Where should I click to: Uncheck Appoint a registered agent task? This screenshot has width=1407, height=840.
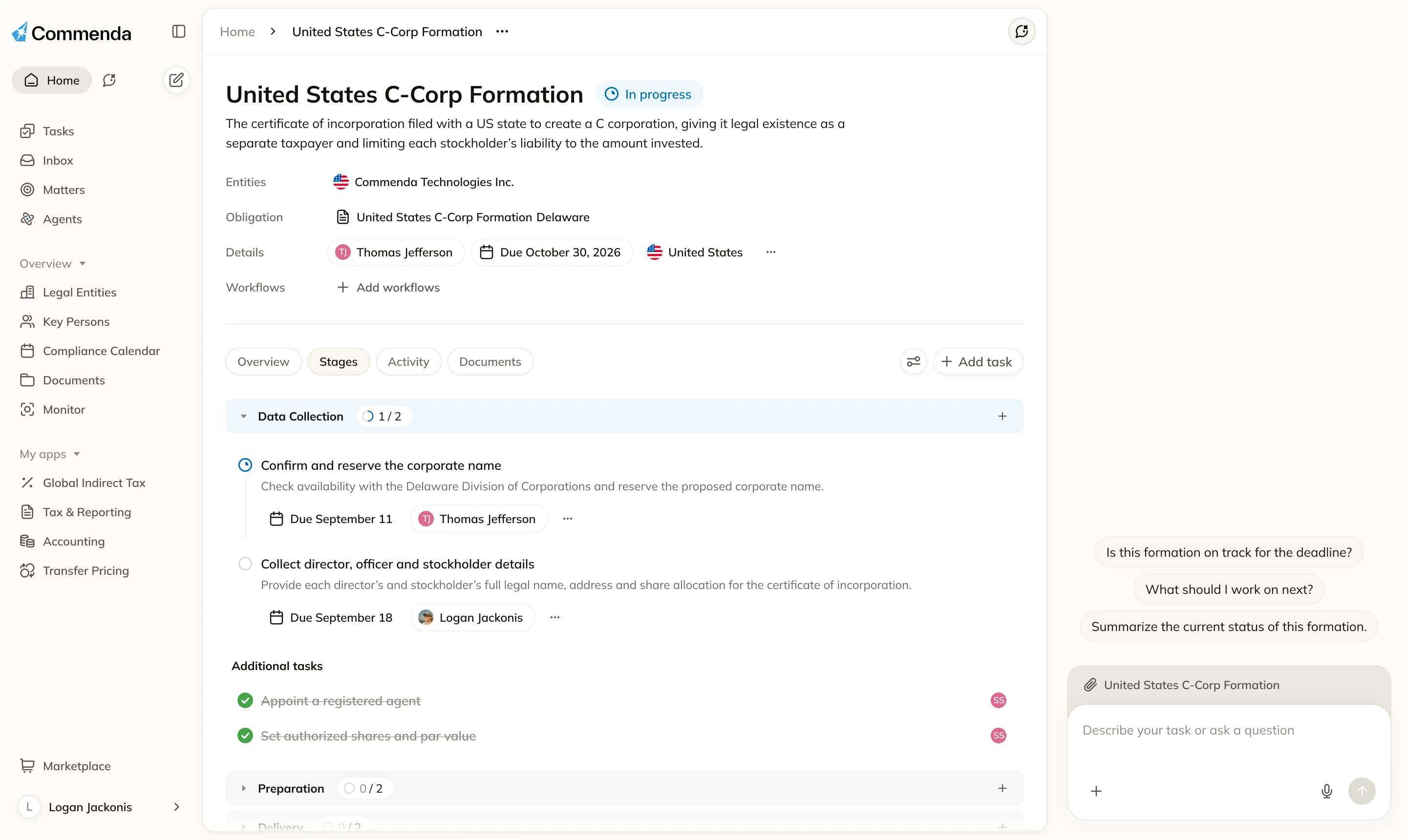coord(245,701)
